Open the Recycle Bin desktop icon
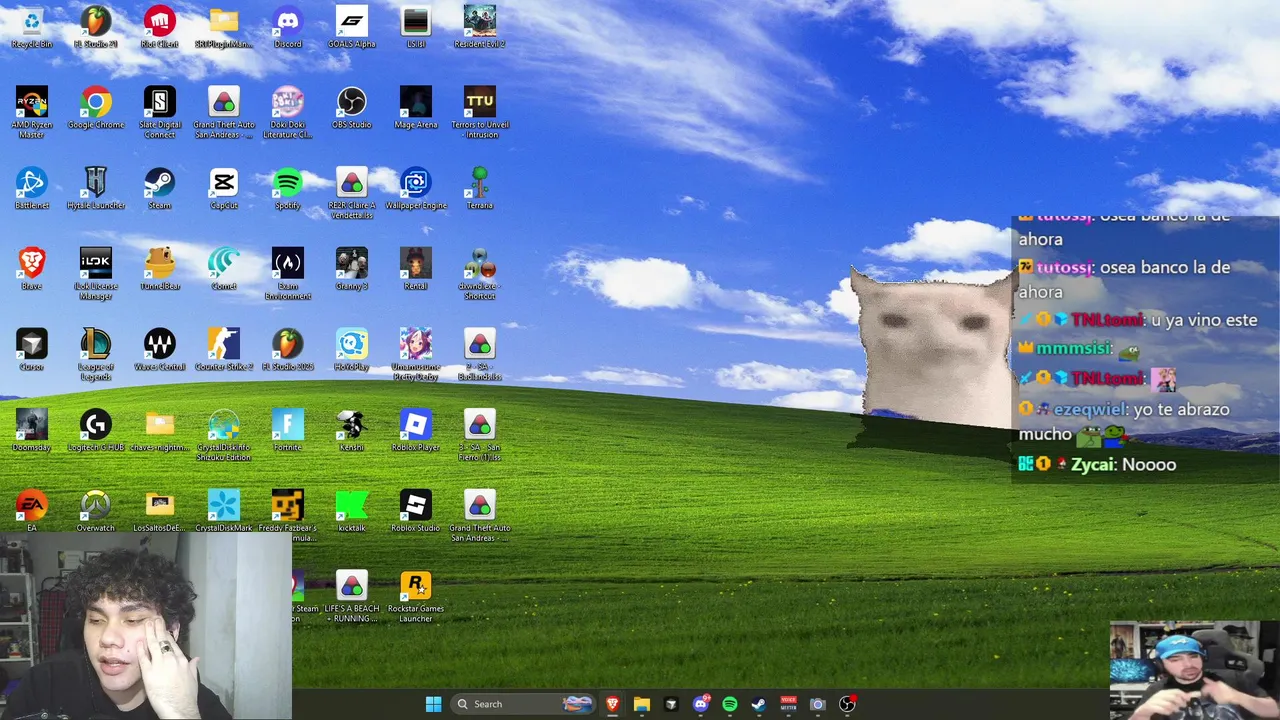 (31, 27)
